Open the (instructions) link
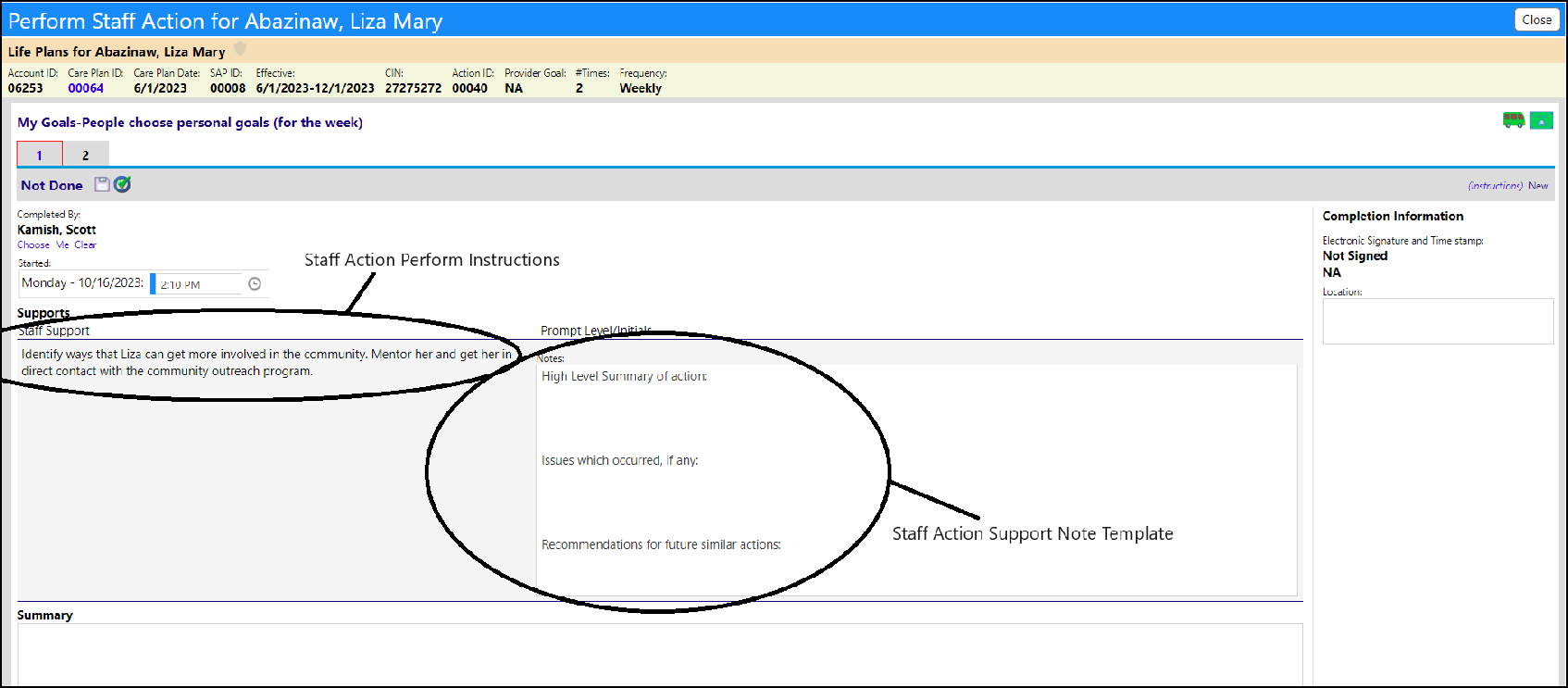Image resolution: width=1568 pixels, height=688 pixels. click(1495, 185)
